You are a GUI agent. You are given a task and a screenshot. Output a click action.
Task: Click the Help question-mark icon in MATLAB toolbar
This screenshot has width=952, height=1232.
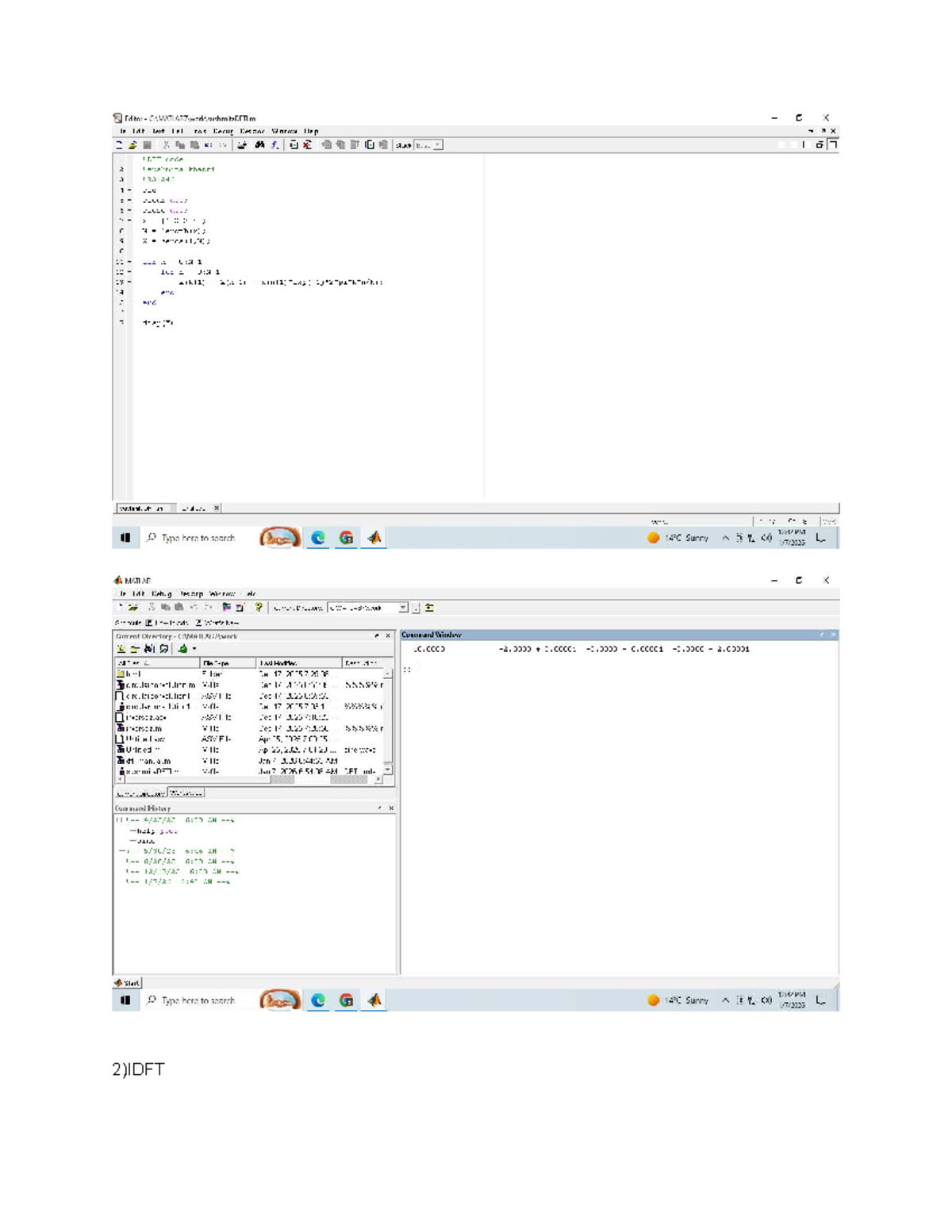pyautogui.click(x=258, y=608)
